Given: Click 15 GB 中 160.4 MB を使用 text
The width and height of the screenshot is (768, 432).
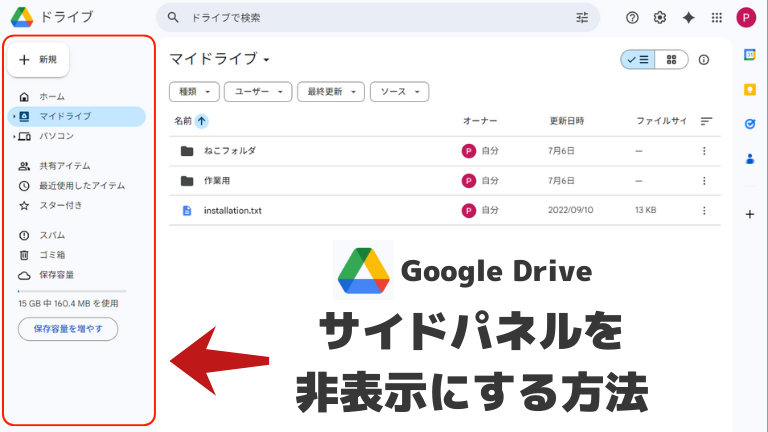Looking at the screenshot, I should click(x=68, y=304).
